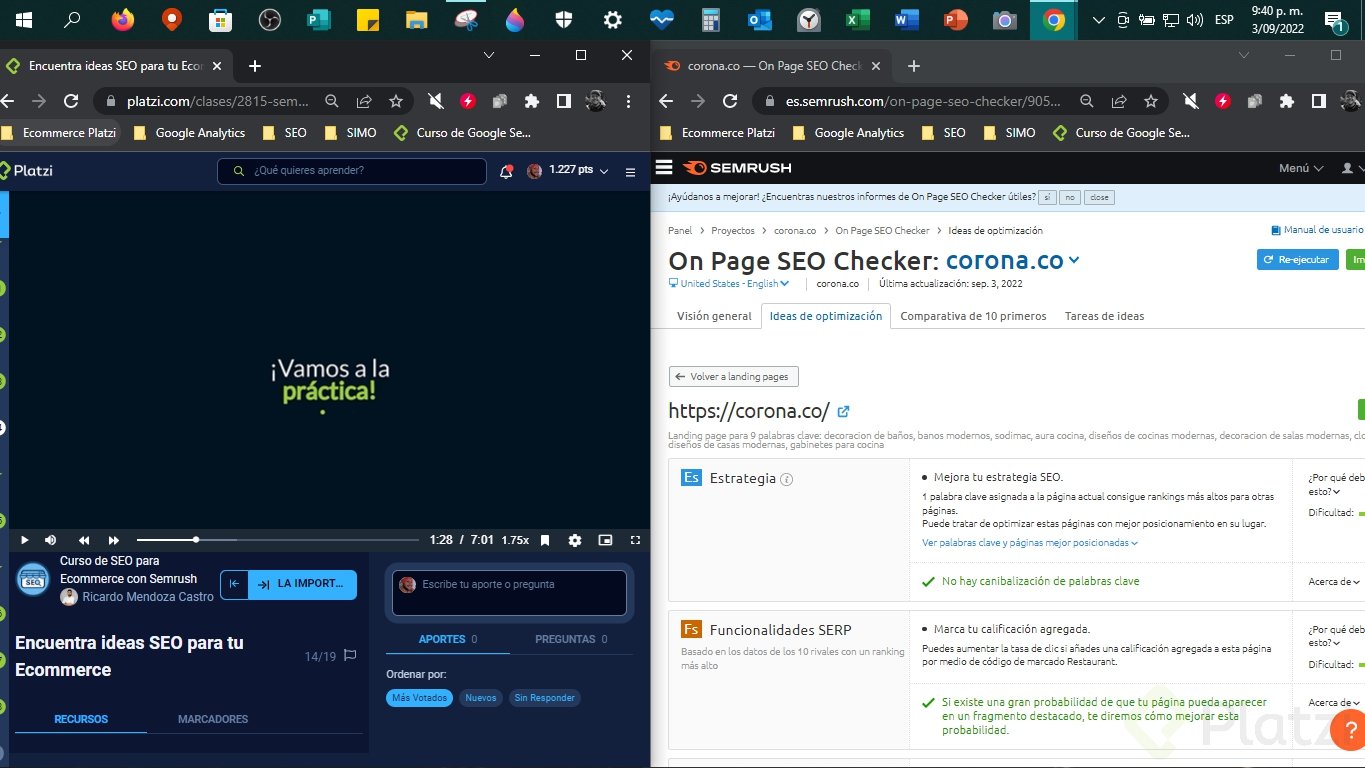
Task: Open the Extensions puzzle icon in Platzi window
Action: click(532, 101)
